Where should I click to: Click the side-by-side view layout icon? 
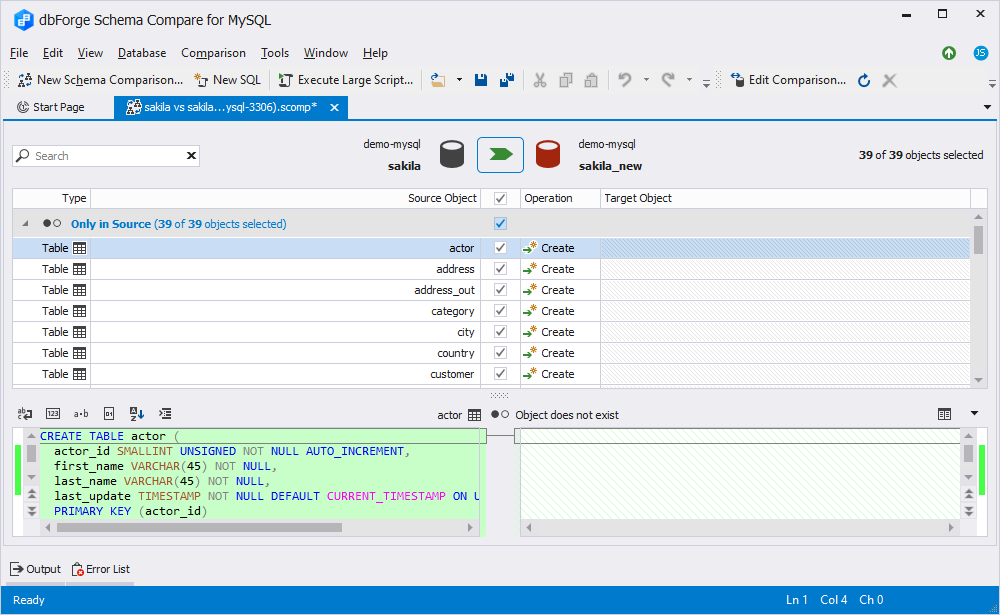coord(945,414)
